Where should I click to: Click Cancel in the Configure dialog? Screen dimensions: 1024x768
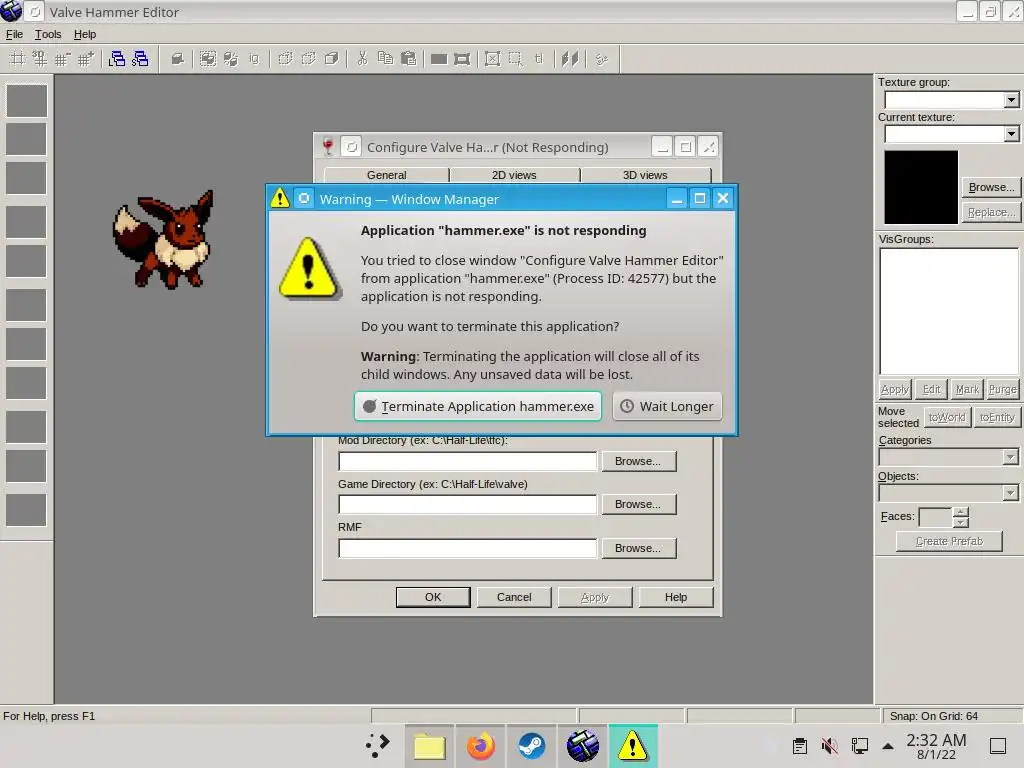(514, 597)
